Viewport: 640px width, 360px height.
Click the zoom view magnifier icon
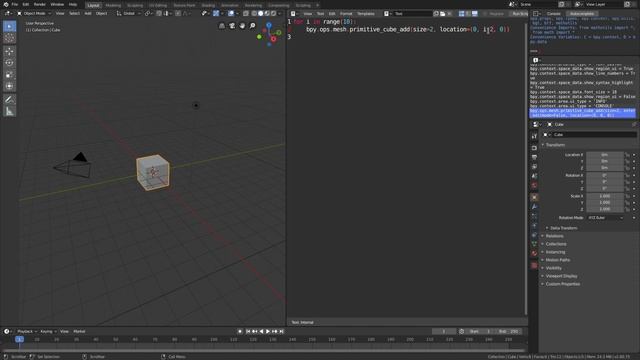(x=253, y=26)
